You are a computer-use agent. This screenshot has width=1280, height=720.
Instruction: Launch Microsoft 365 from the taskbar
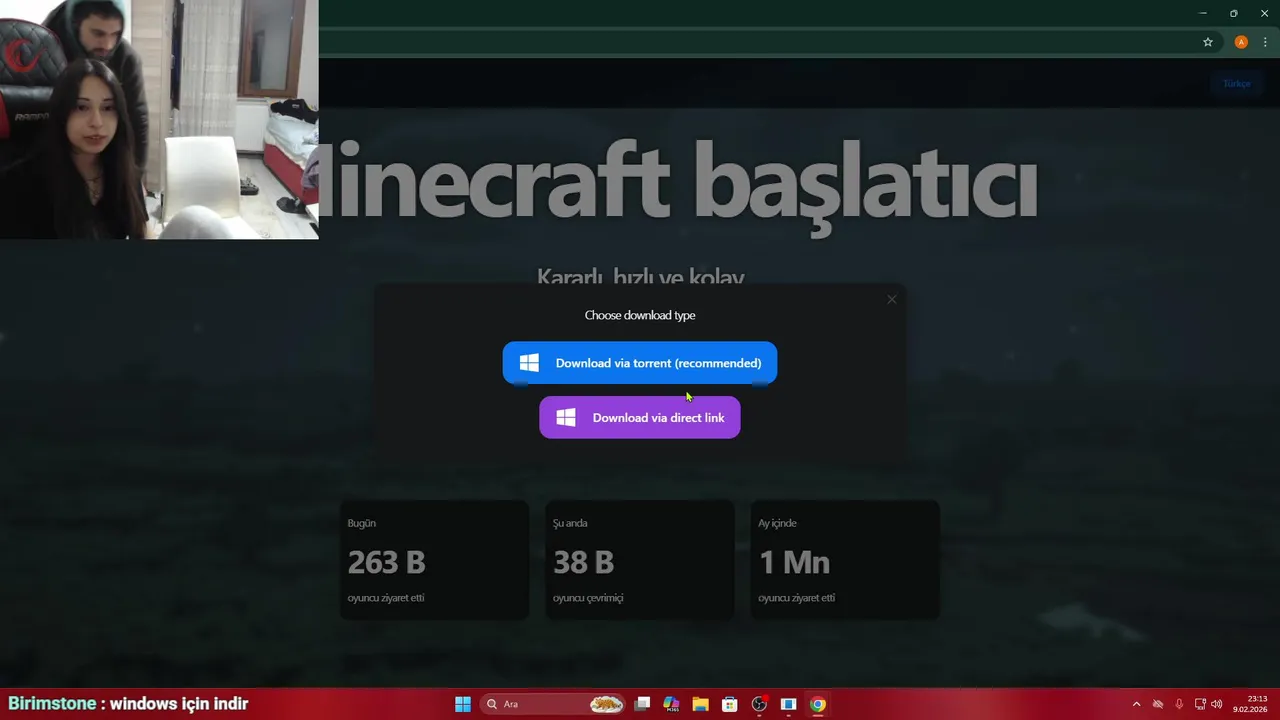point(671,704)
